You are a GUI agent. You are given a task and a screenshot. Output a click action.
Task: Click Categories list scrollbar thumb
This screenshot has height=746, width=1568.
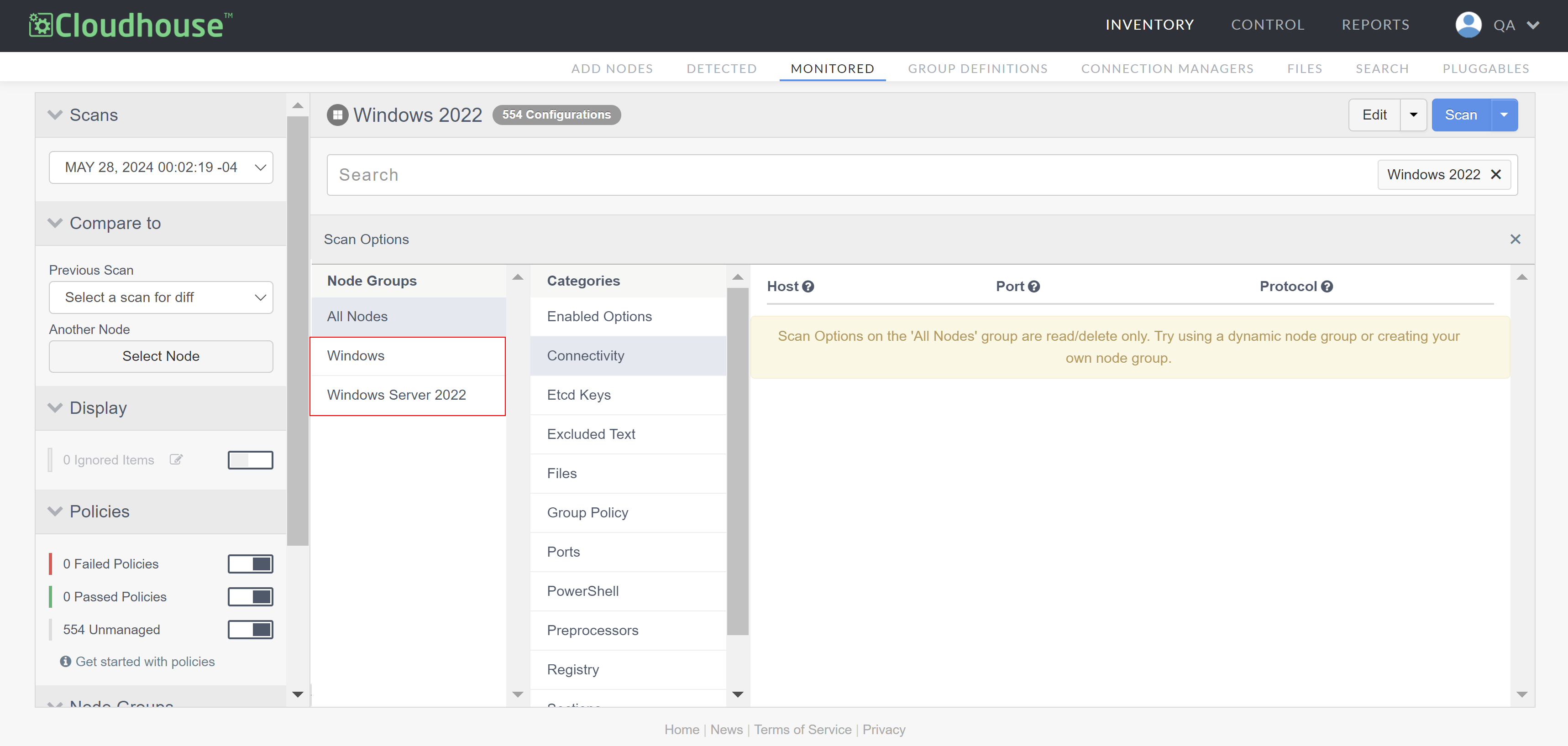coord(738,462)
